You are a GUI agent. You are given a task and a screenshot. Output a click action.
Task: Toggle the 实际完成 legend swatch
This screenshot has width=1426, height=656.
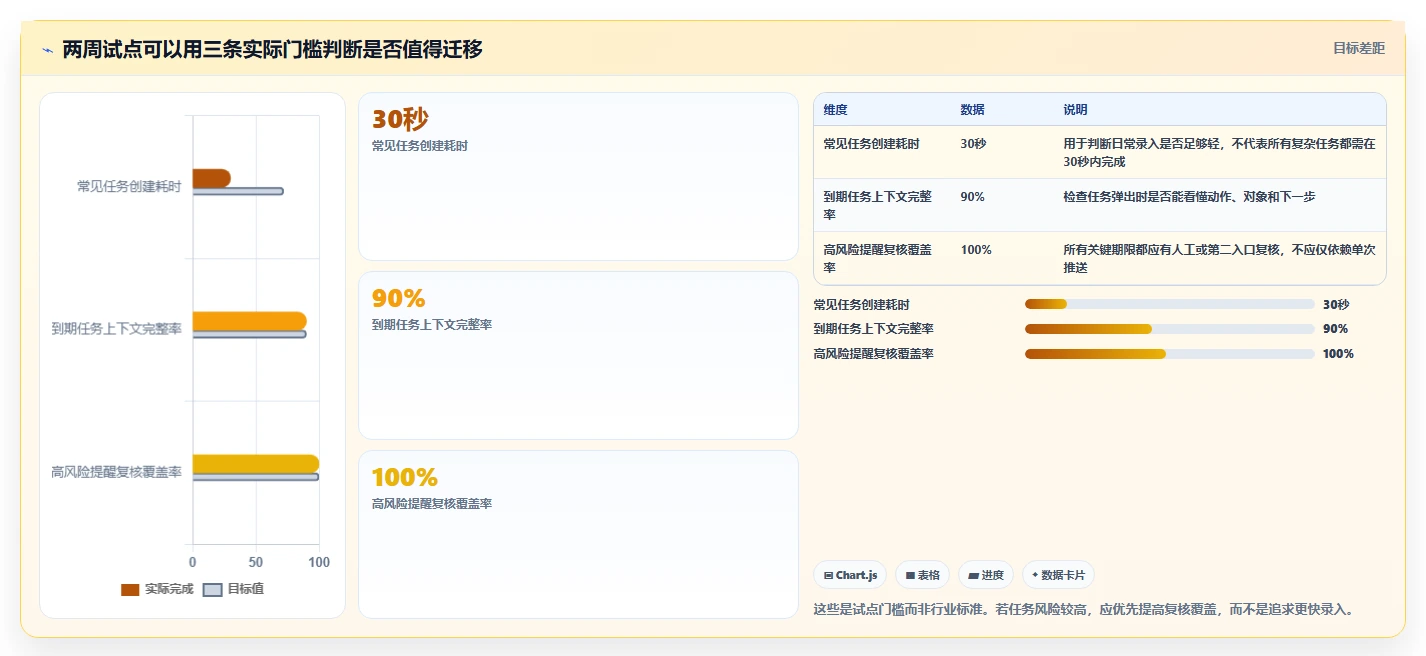tap(130, 590)
